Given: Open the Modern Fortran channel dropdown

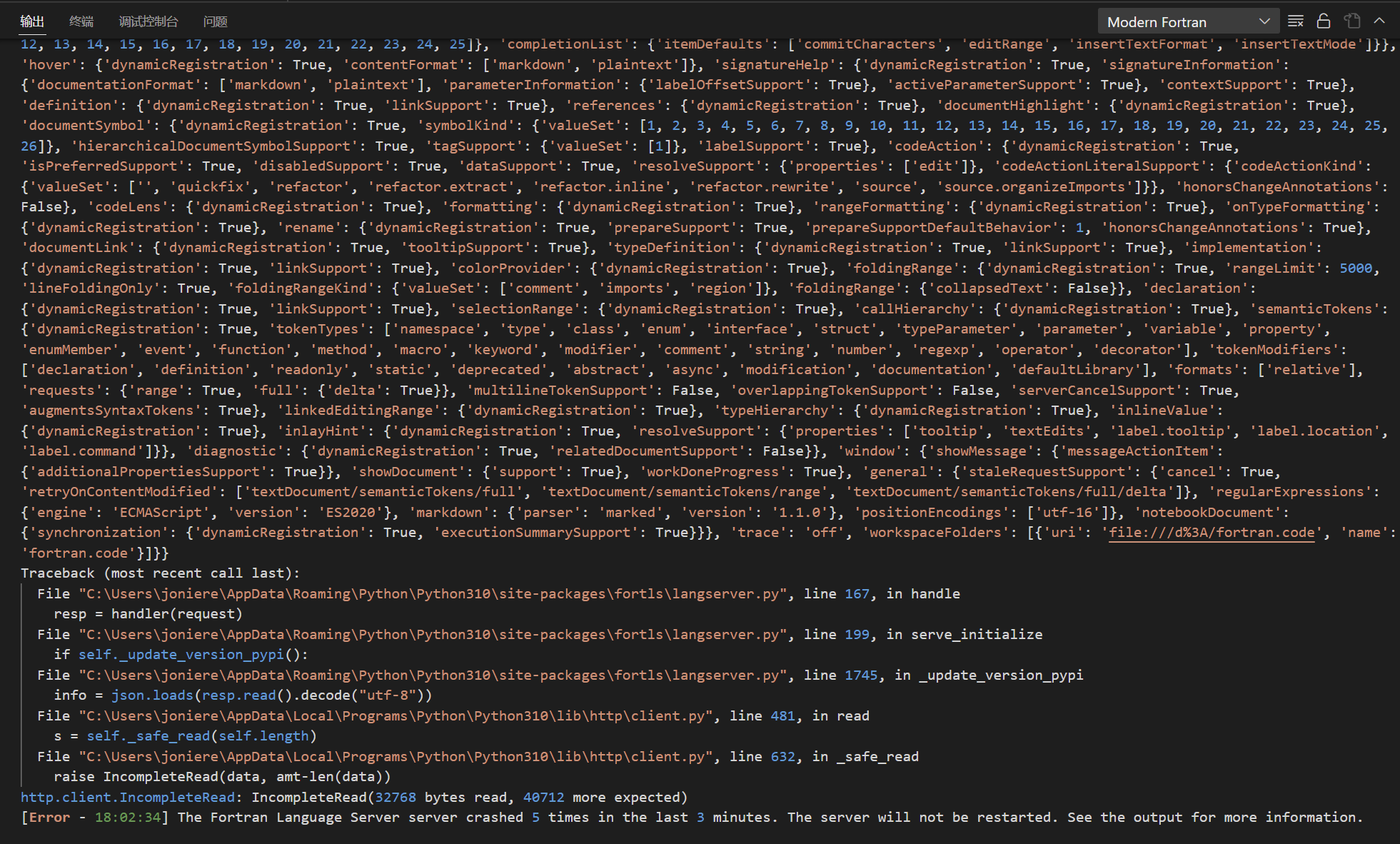Looking at the screenshot, I should click(x=1187, y=21).
